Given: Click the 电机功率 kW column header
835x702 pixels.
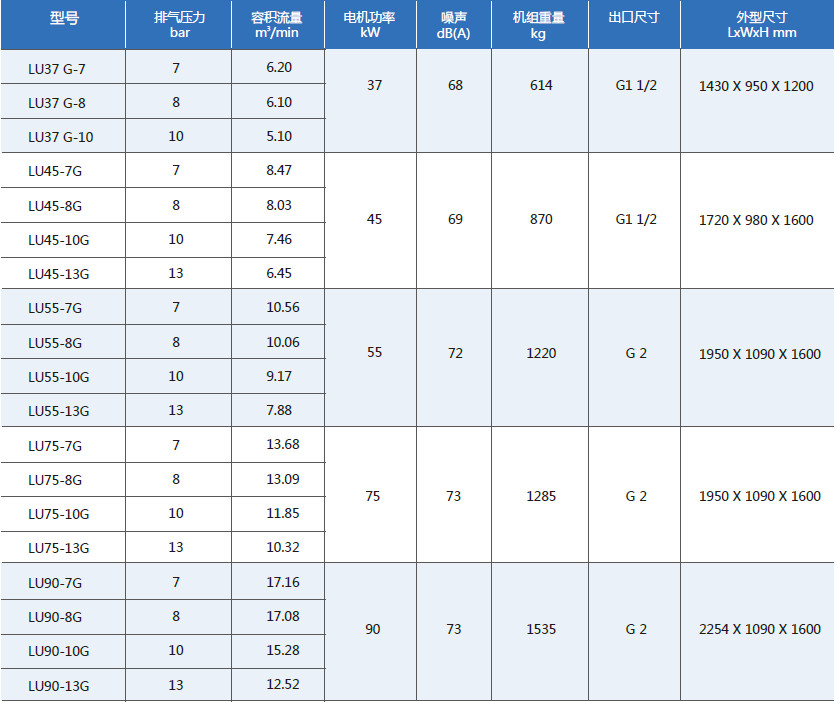Looking at the screenshot, I should point(370,25).
